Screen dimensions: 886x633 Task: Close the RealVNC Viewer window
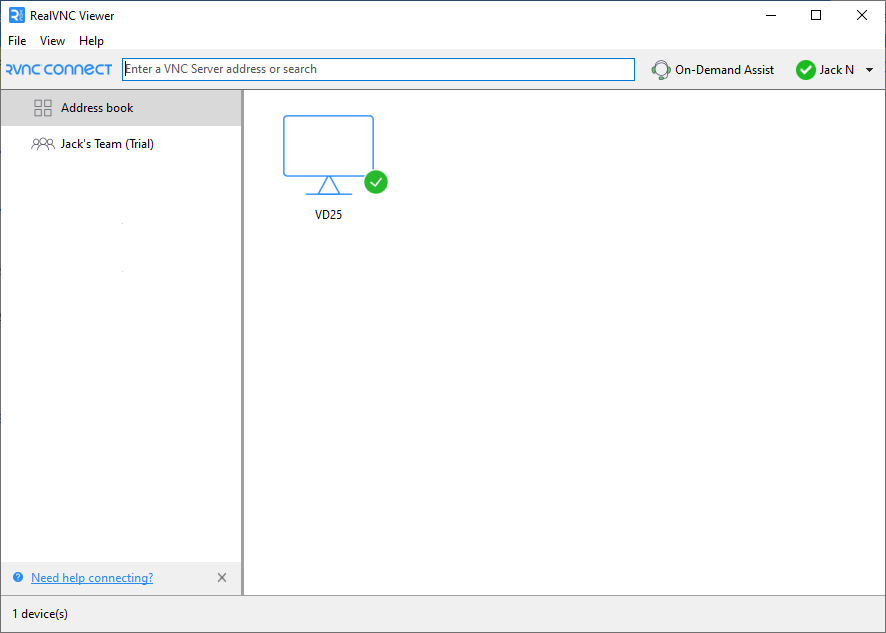click(862, 15)
